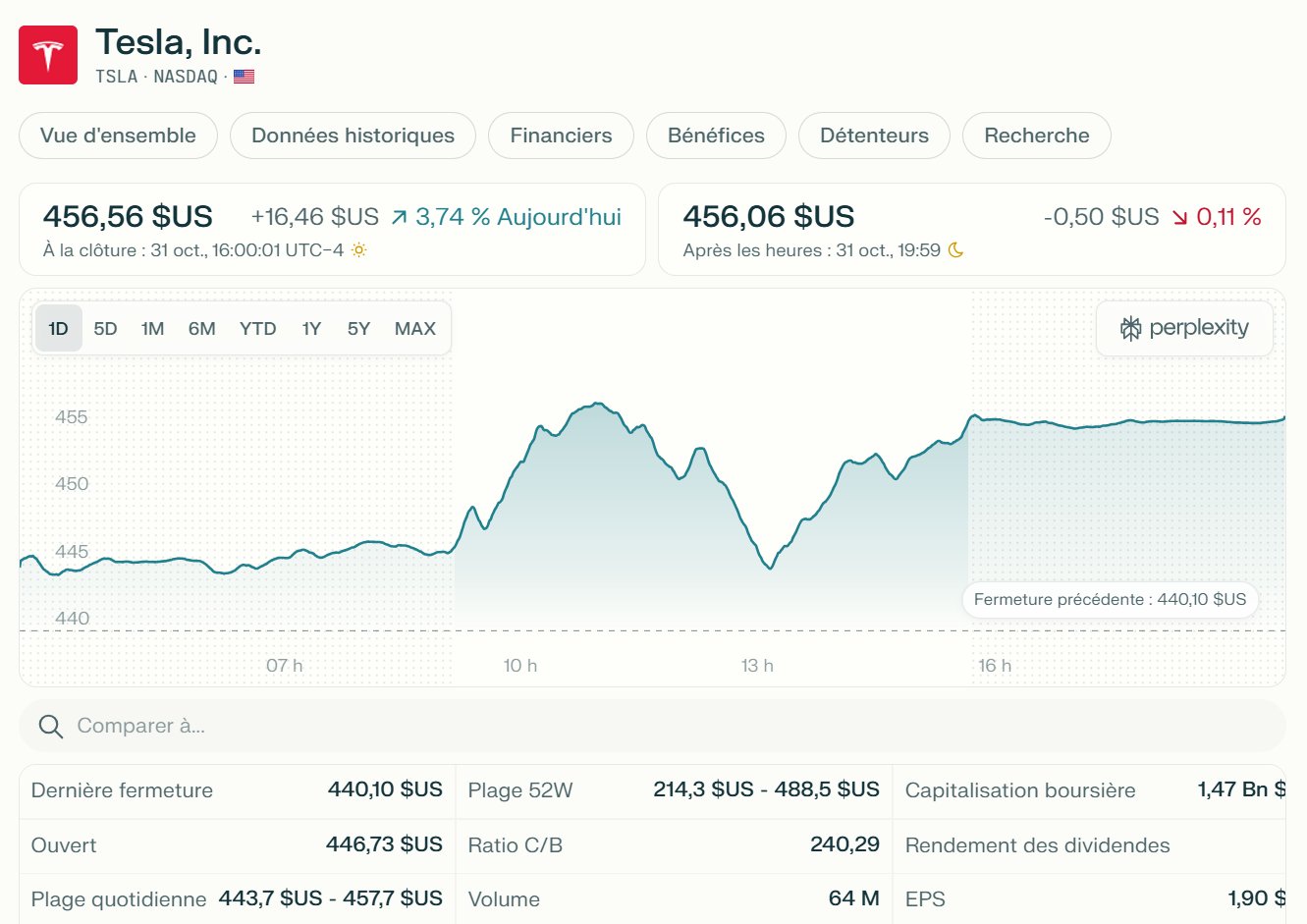
Task: Click the moon icon beside after-hours time
Action: tap(955, 250)
